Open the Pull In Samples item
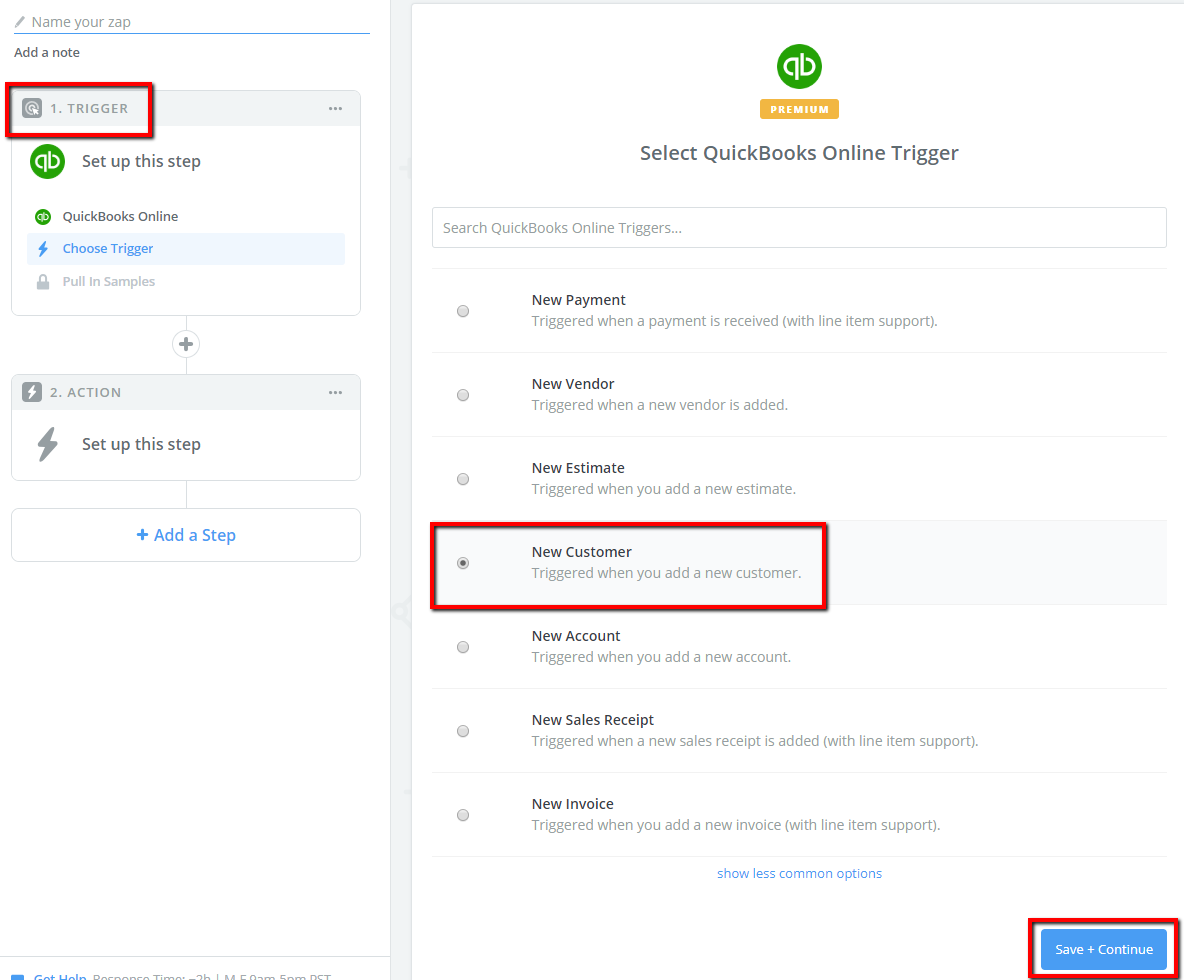The width and height of the screenshot is (1184, 980). [186, 282]
